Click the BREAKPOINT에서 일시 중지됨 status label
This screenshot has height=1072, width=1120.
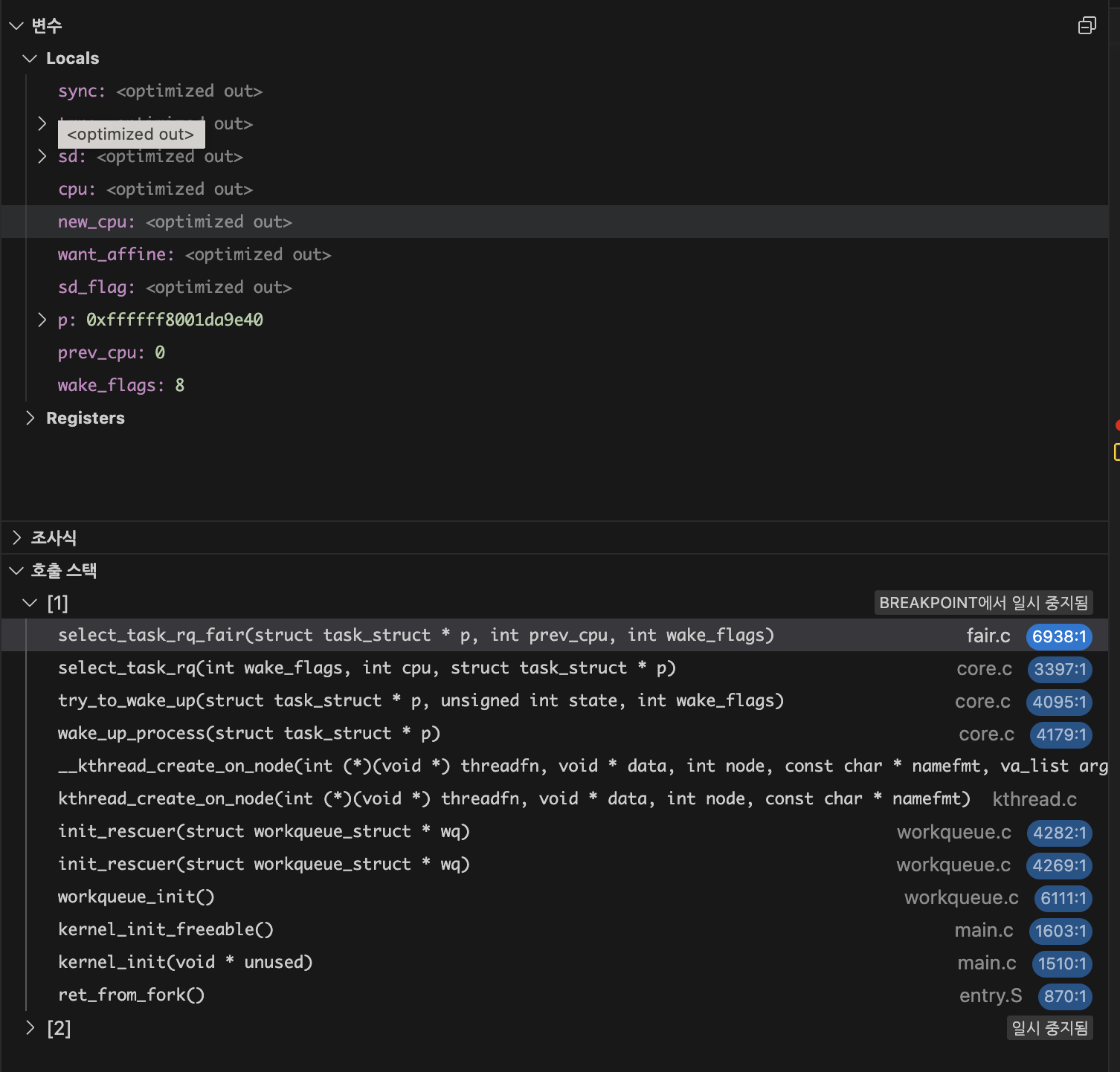tap(983, 603)
